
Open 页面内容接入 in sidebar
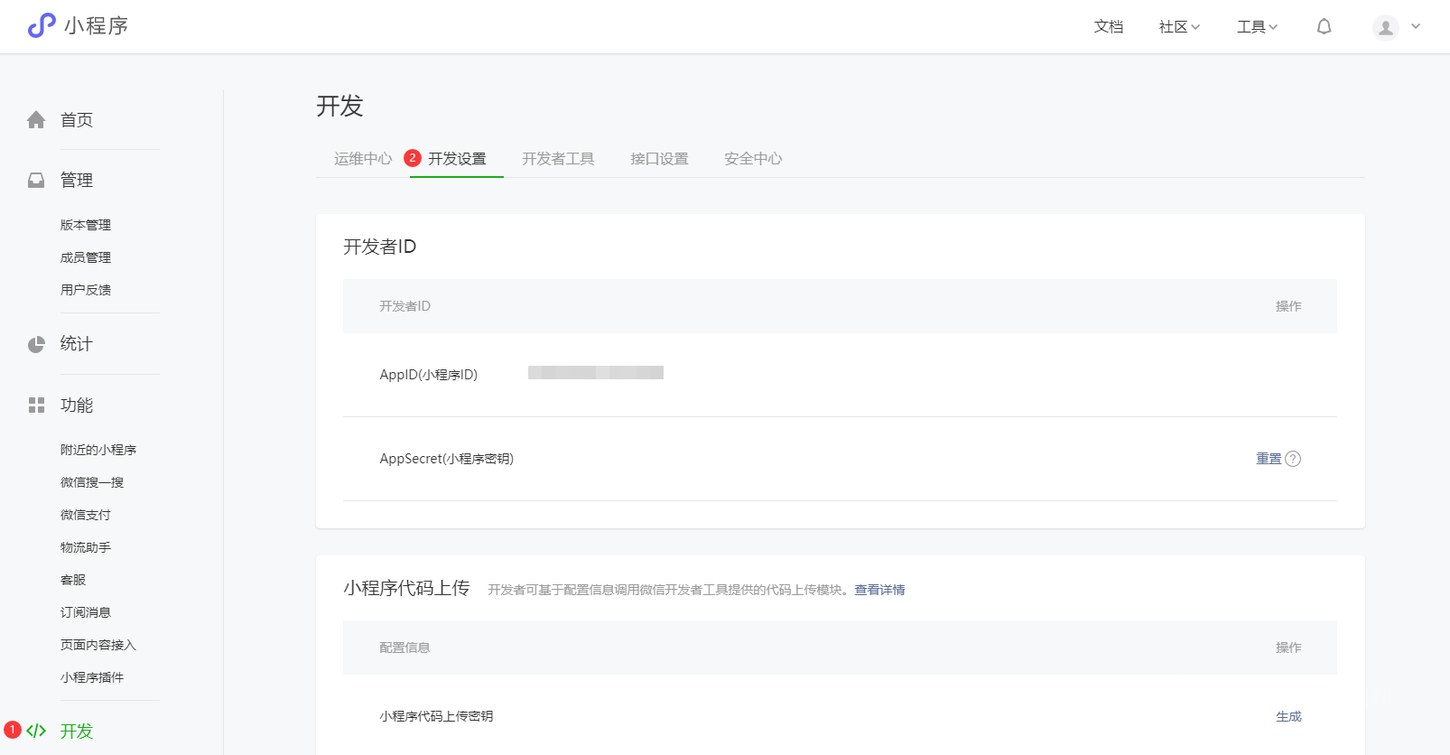tap(98, 645)
